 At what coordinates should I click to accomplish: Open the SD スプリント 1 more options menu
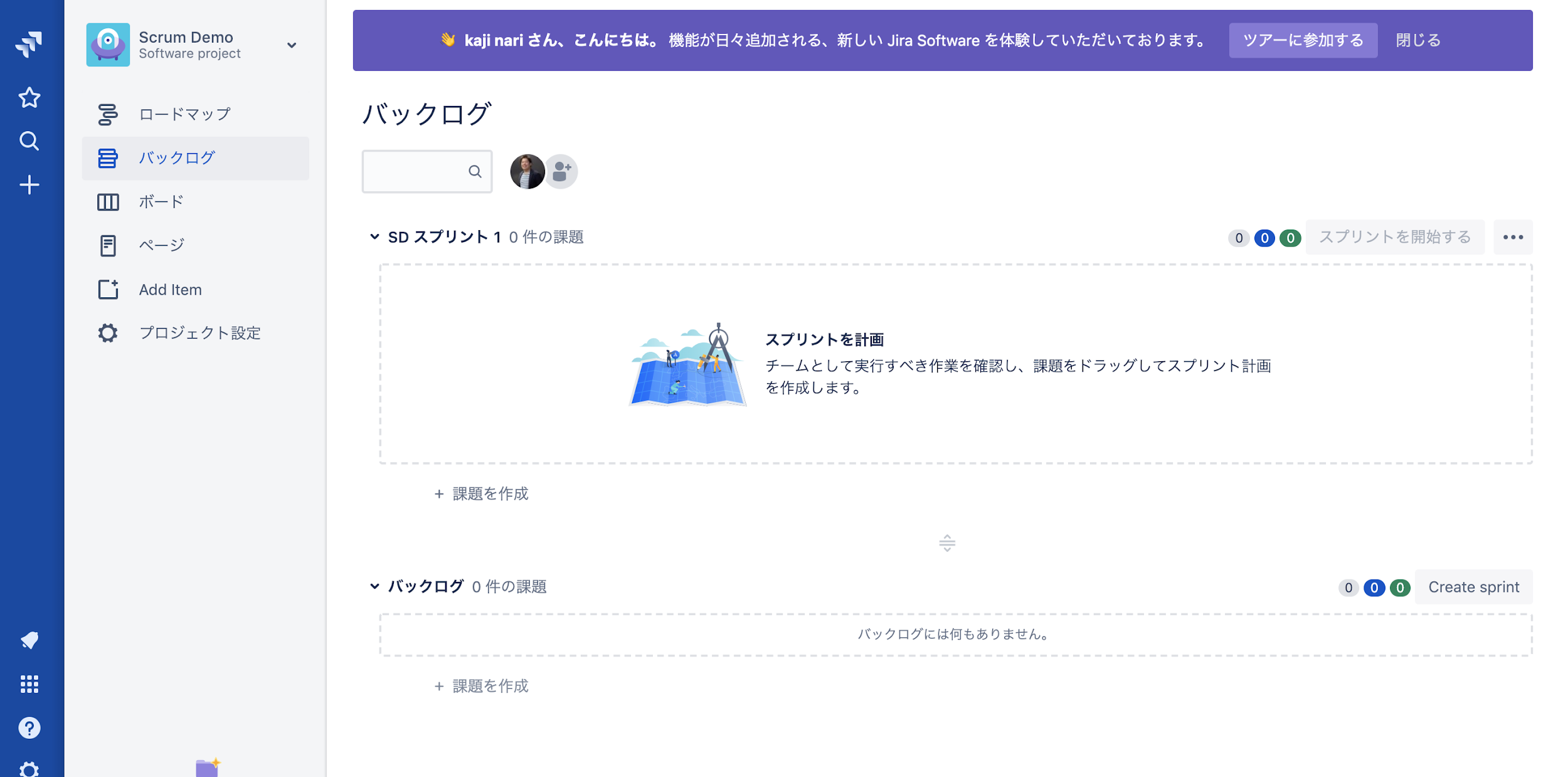pyautogui.click(x=1513, y=237)
